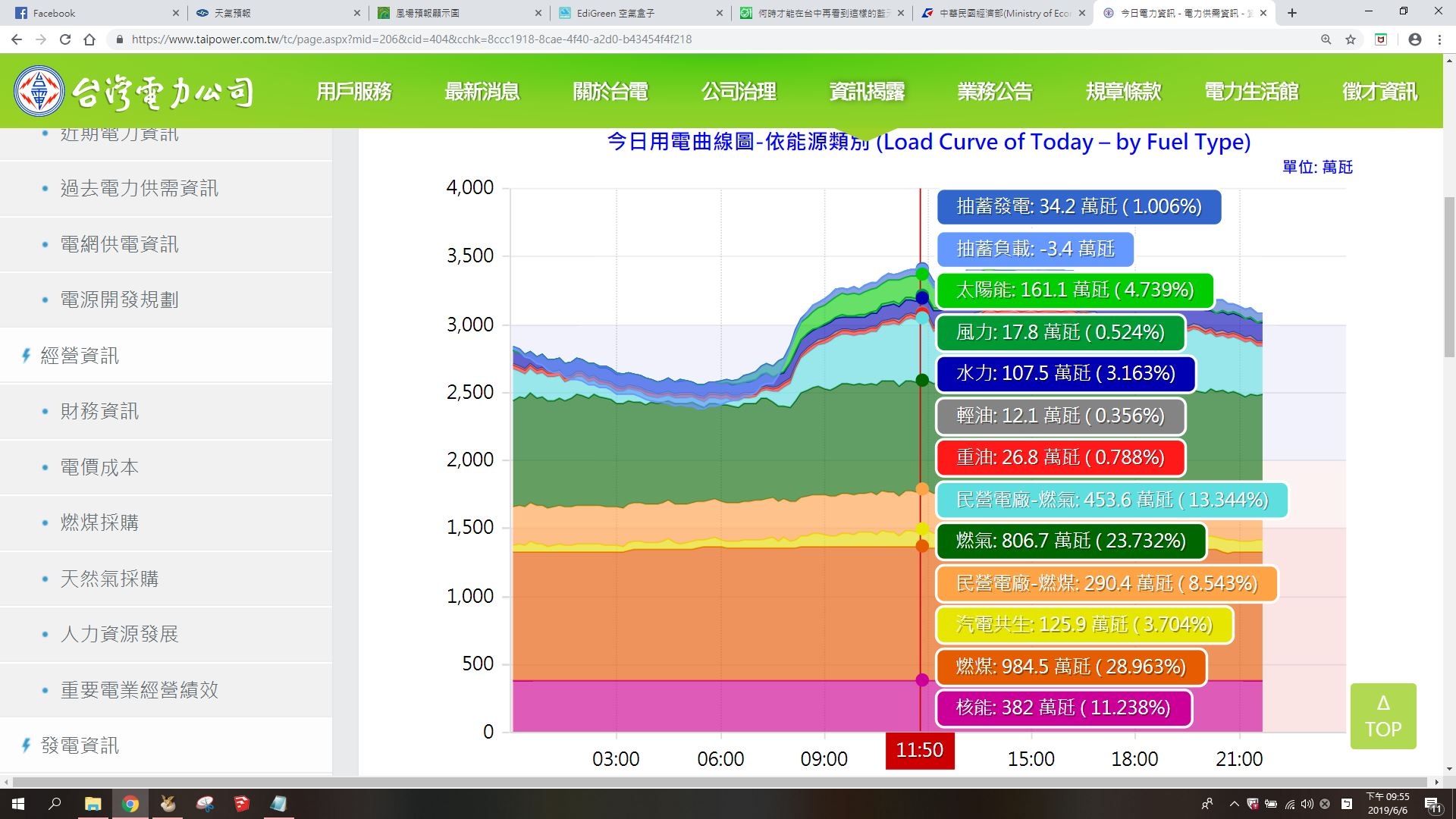Click the 燃煤 984.5 tooltip label
Viewport: 1456px width, 819px height.
point(1071,667)
